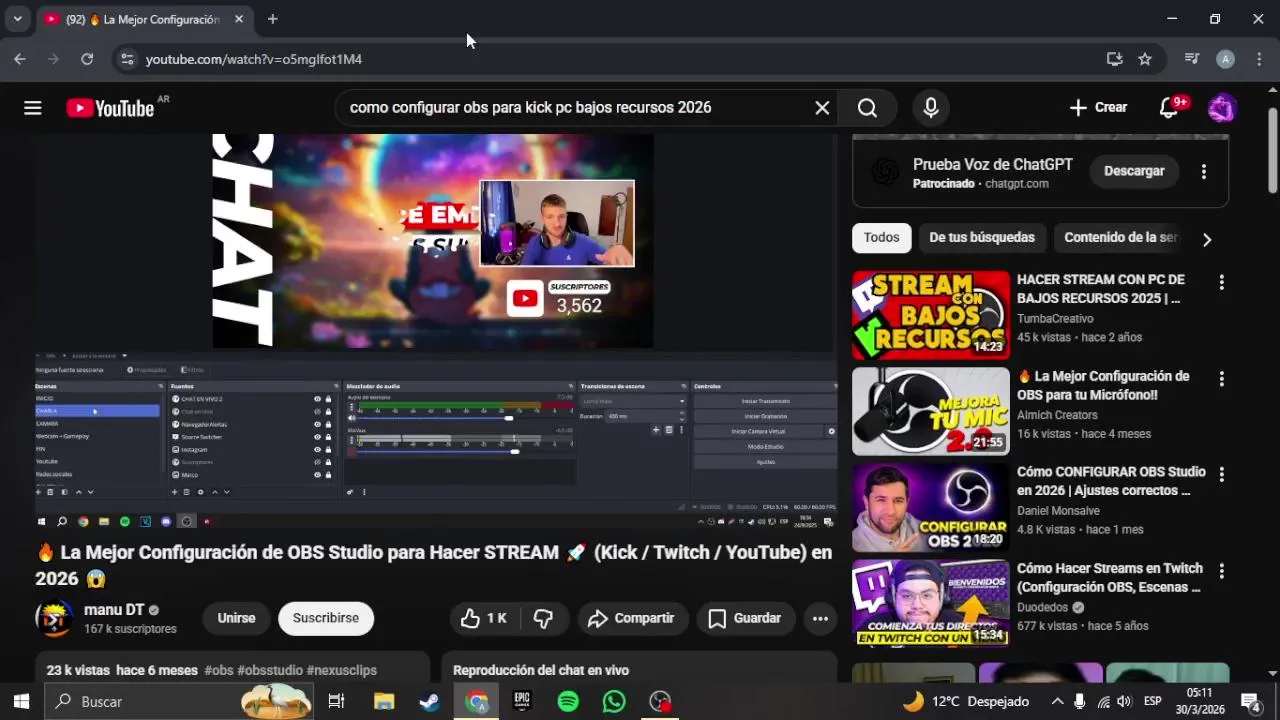This screenshot has width=1280, height=720.
Task: Open Chrome tab search dropdown
Action: click(17, 19)
